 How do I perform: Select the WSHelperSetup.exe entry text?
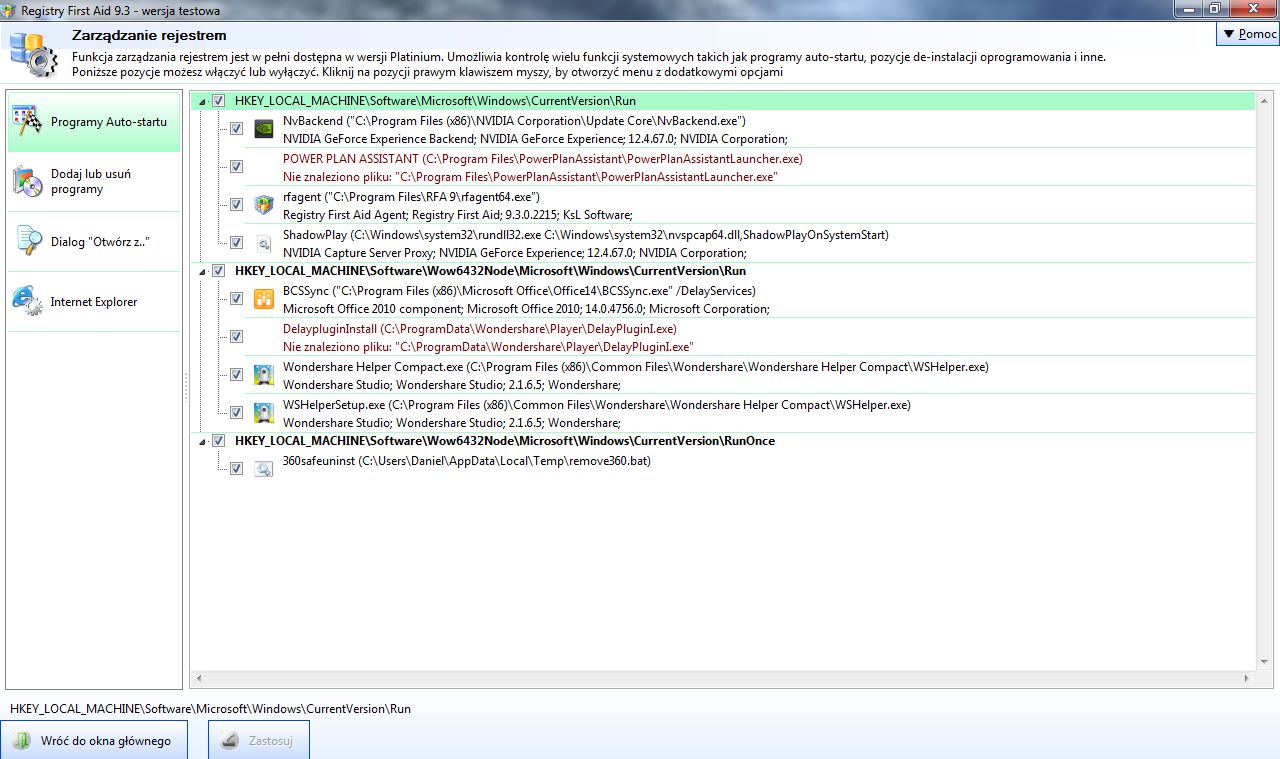pos(596,405)
